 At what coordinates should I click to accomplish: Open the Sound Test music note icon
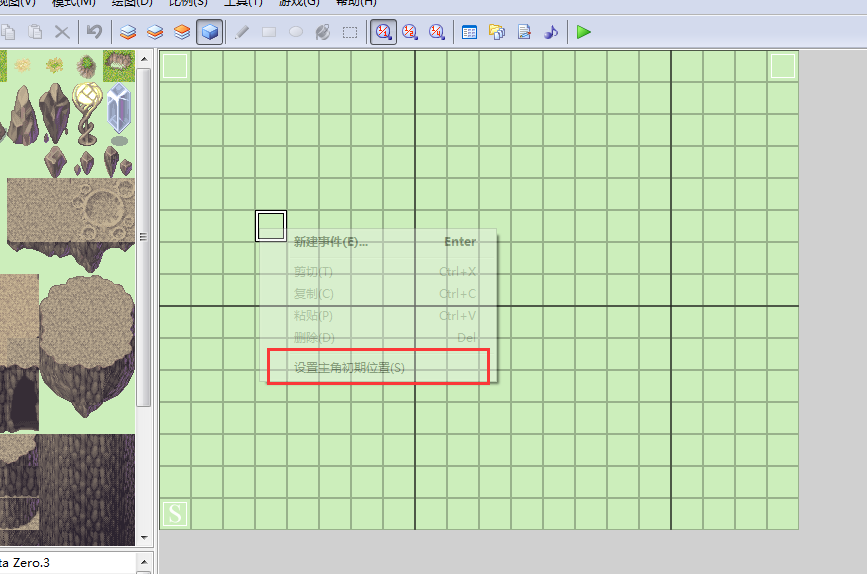(551, 32)
